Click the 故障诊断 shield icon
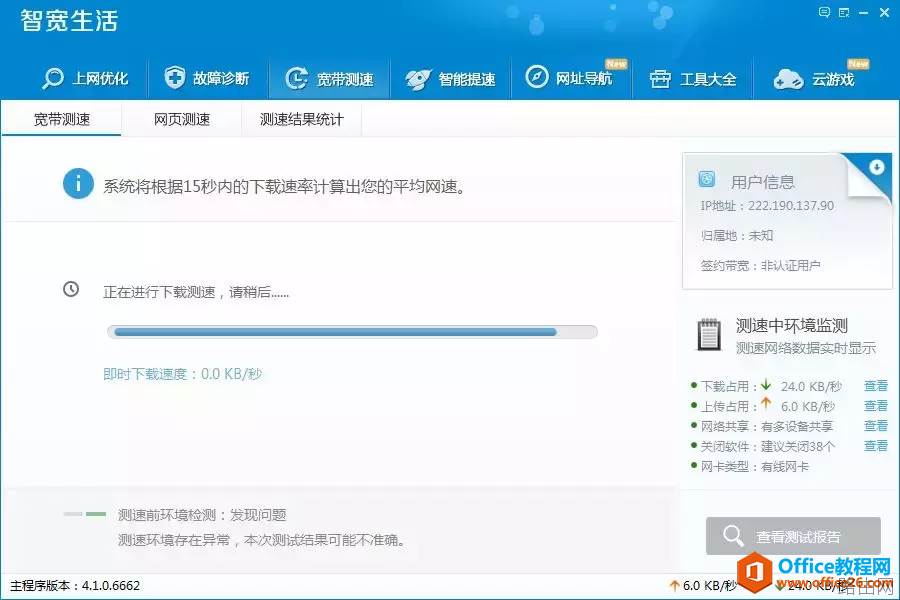This screenshot has width=900, height=600. click(174, 77)
